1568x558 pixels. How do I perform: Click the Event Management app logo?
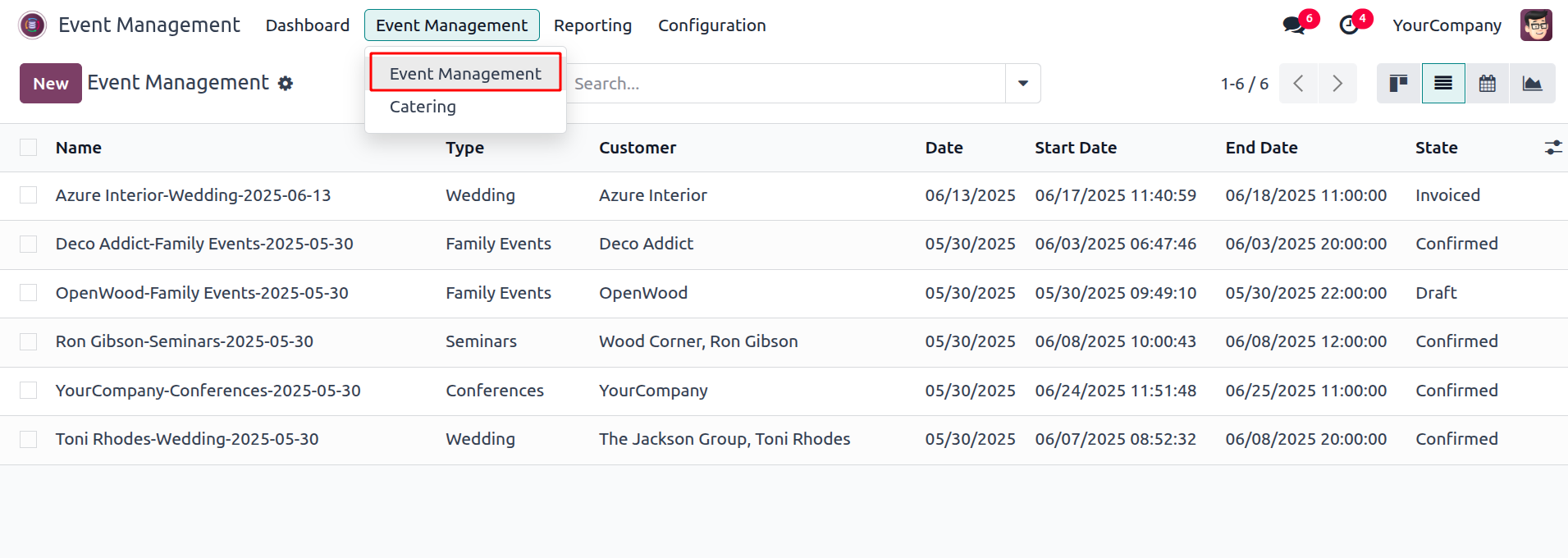click(33, 25)
